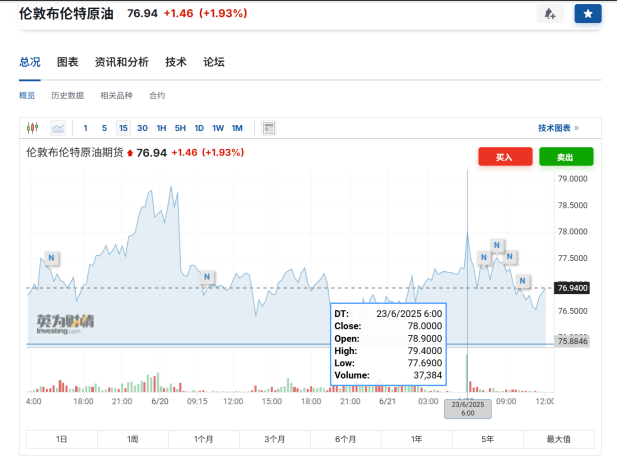Click the 6/21 date axis label
Screen dimensions: 617x457
pyautogui.click(x=387, y=401)
